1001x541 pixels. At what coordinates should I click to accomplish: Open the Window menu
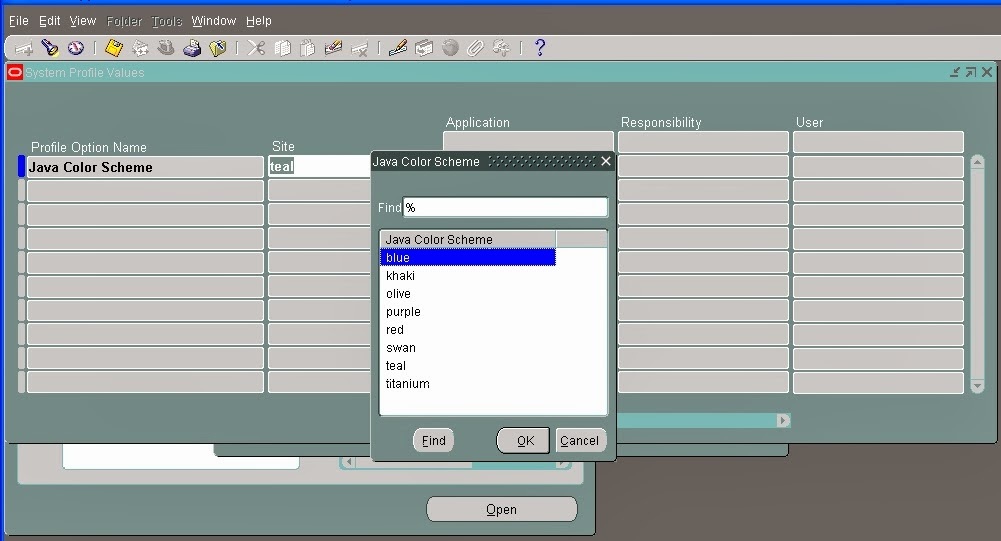[x=214, y=21]
